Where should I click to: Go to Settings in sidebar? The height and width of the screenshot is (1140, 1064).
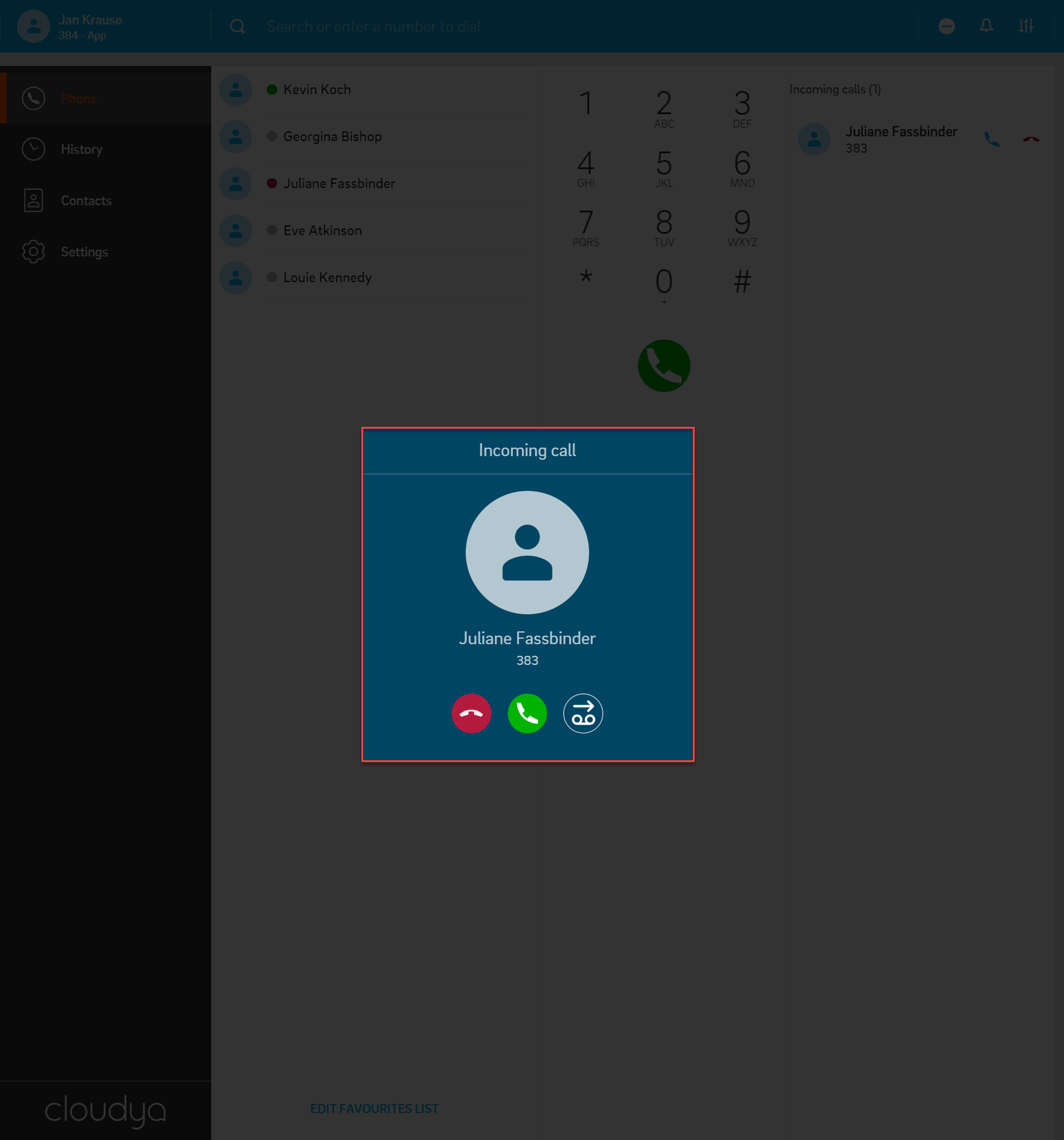coord(84,252)
